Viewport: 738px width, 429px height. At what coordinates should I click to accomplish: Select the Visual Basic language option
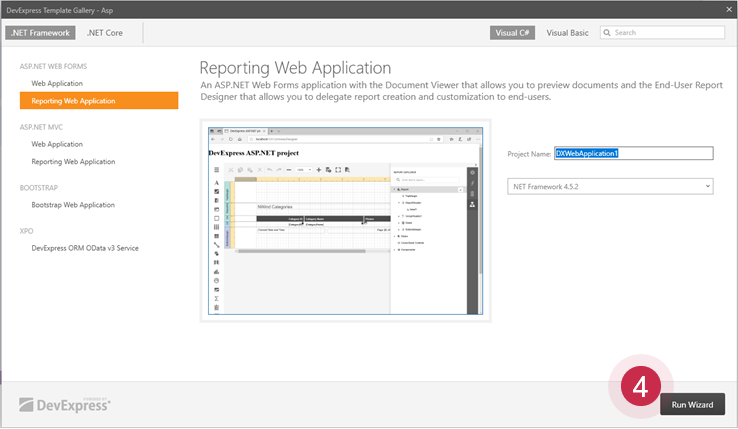pyautogui.click(x=567, y=33)
